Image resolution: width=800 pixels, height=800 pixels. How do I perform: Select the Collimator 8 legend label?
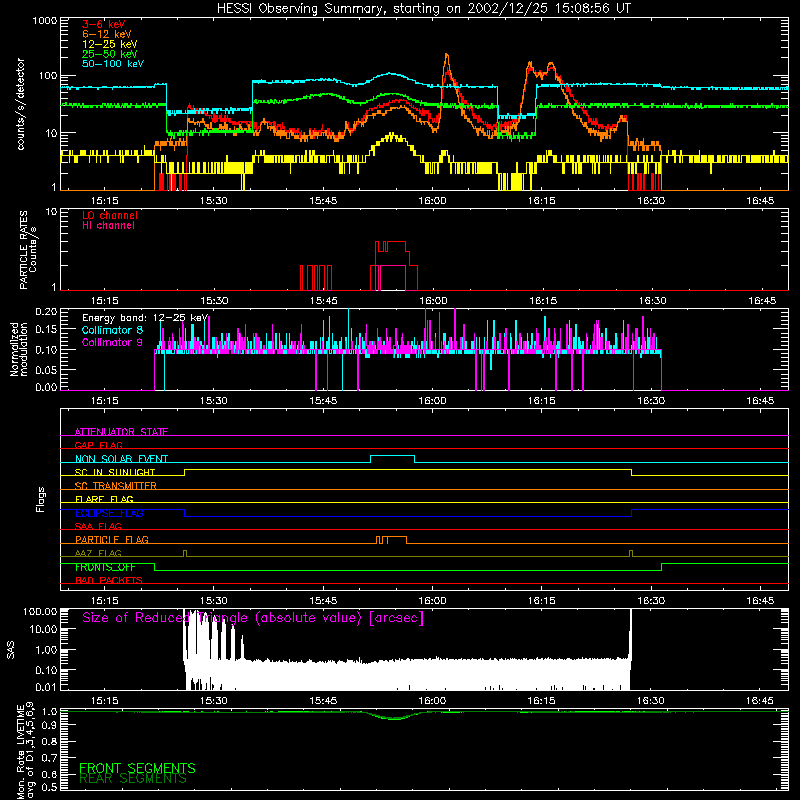(112, 330)
